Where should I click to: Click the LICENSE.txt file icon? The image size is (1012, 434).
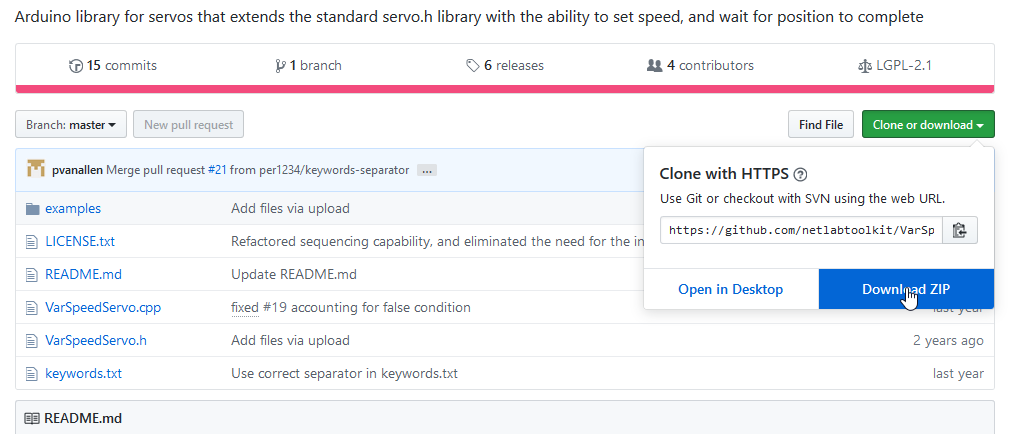[32, 241]
